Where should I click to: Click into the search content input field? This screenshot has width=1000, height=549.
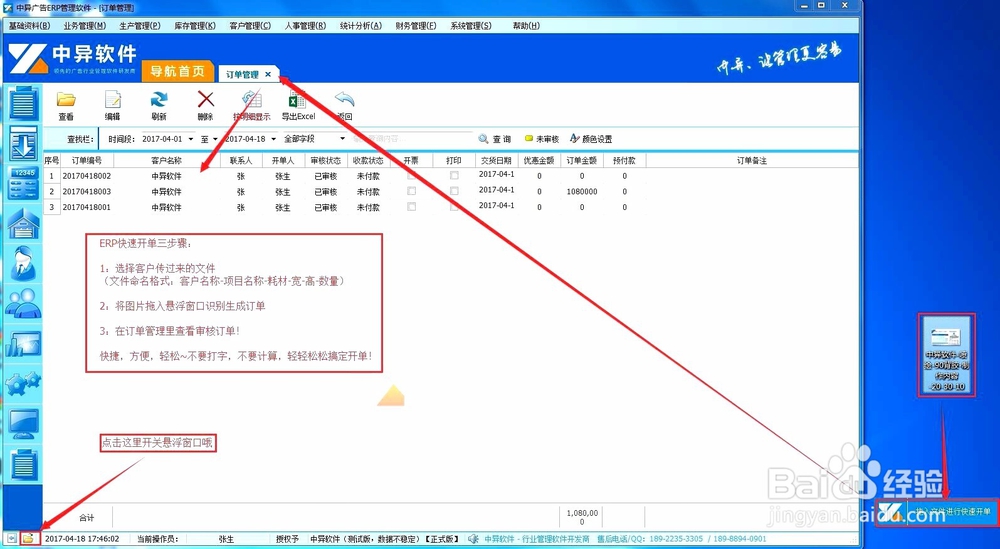pyautogui.click(x=413, y=138)
